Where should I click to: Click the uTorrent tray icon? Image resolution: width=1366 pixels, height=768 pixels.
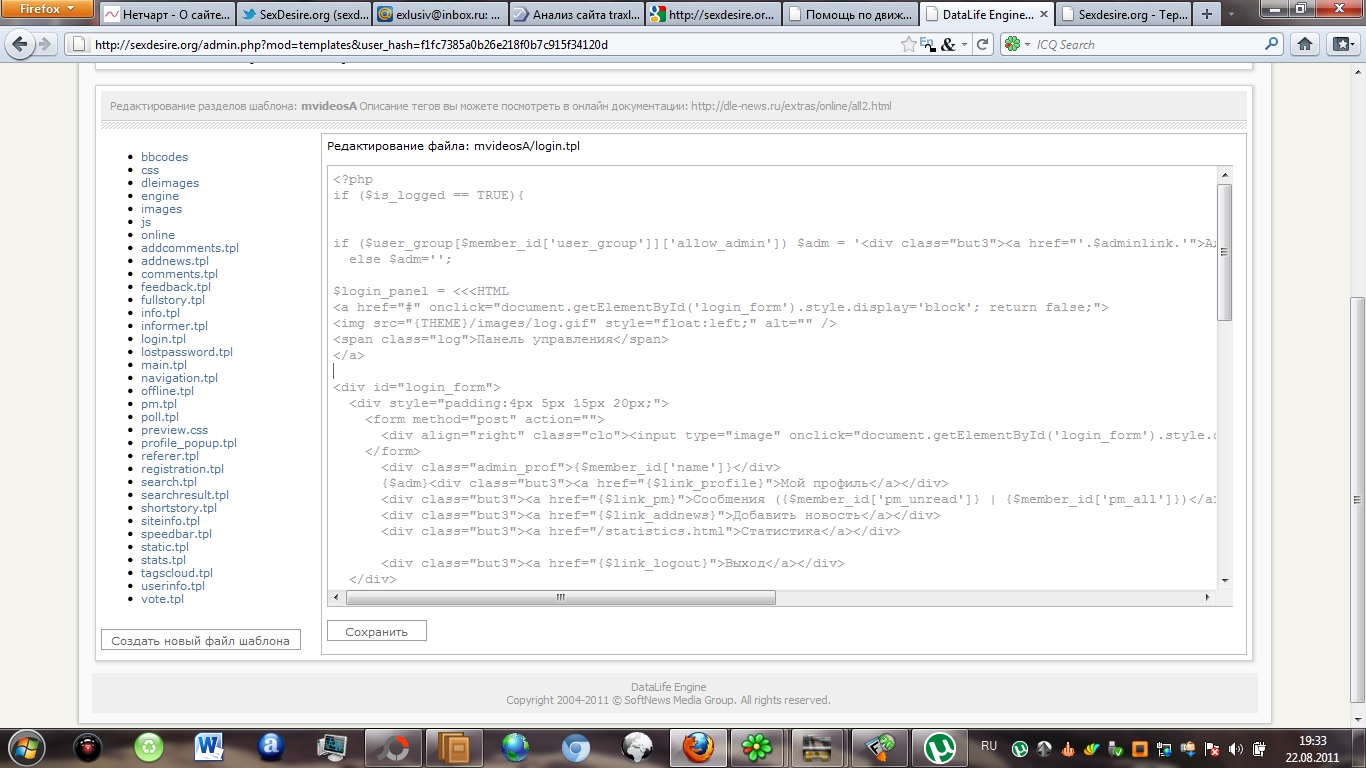[x=1020, y=748]
